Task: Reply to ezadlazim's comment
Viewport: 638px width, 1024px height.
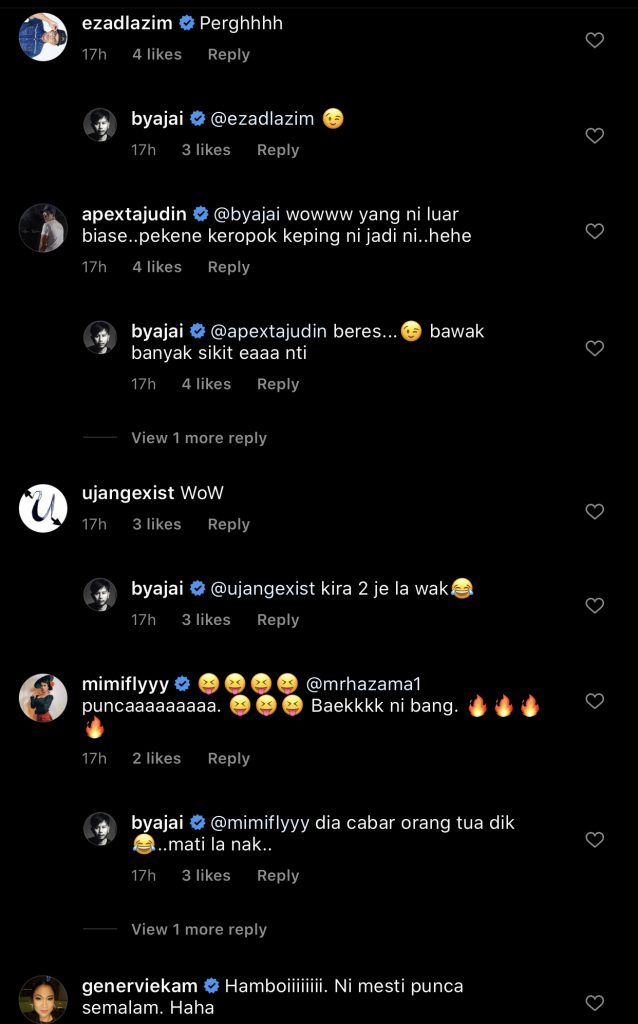Action: click(x=228, y=55)
